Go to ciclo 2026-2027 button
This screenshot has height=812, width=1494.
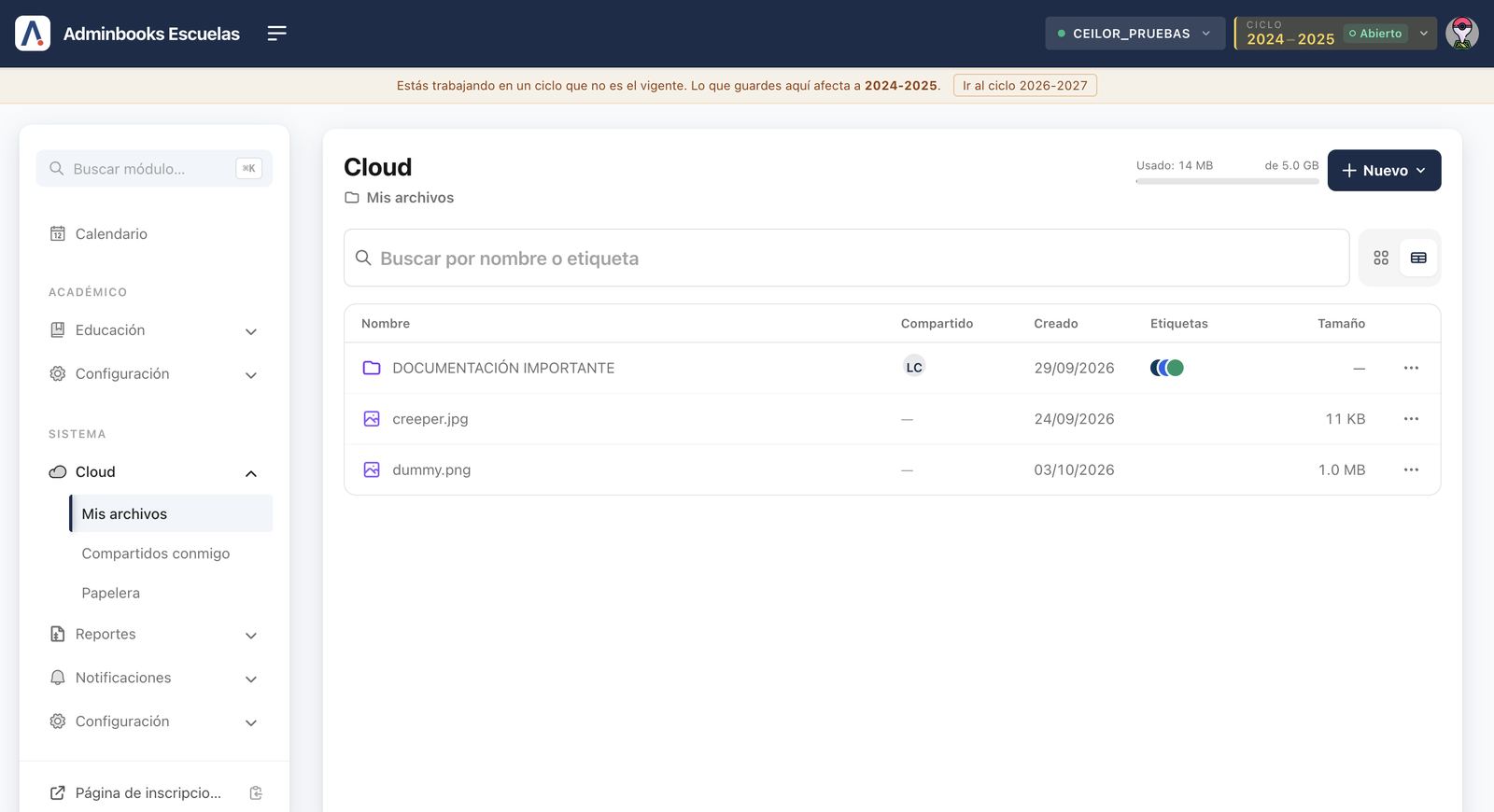click(x=1025, y=86)
